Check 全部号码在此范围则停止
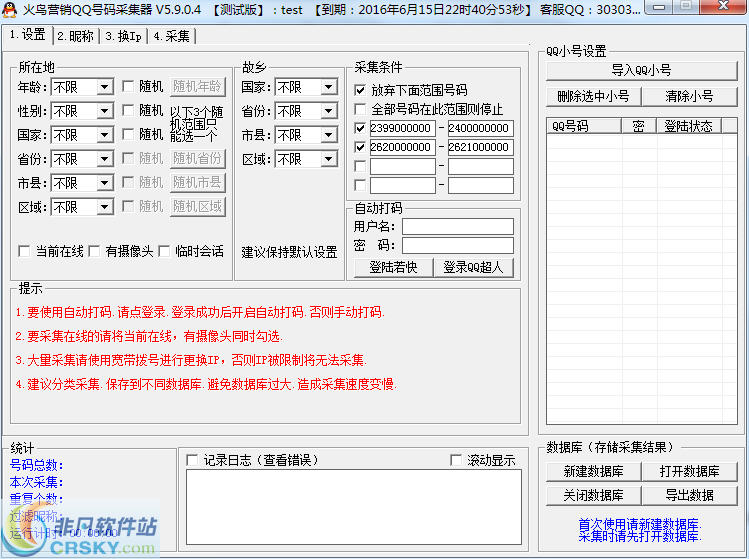The image size is (749, 559). coord(360,109)
